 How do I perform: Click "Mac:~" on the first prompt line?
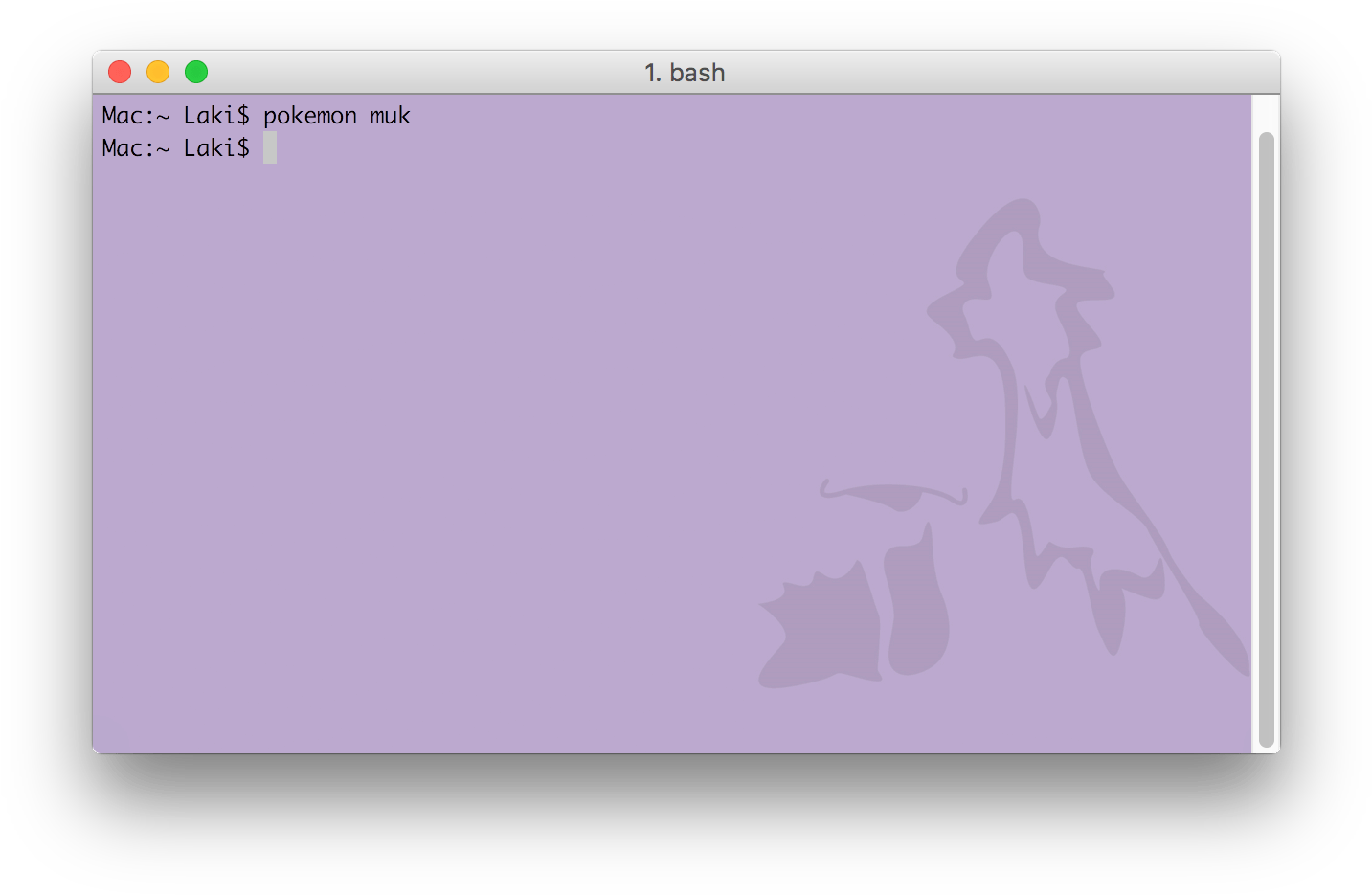point(135,116)
